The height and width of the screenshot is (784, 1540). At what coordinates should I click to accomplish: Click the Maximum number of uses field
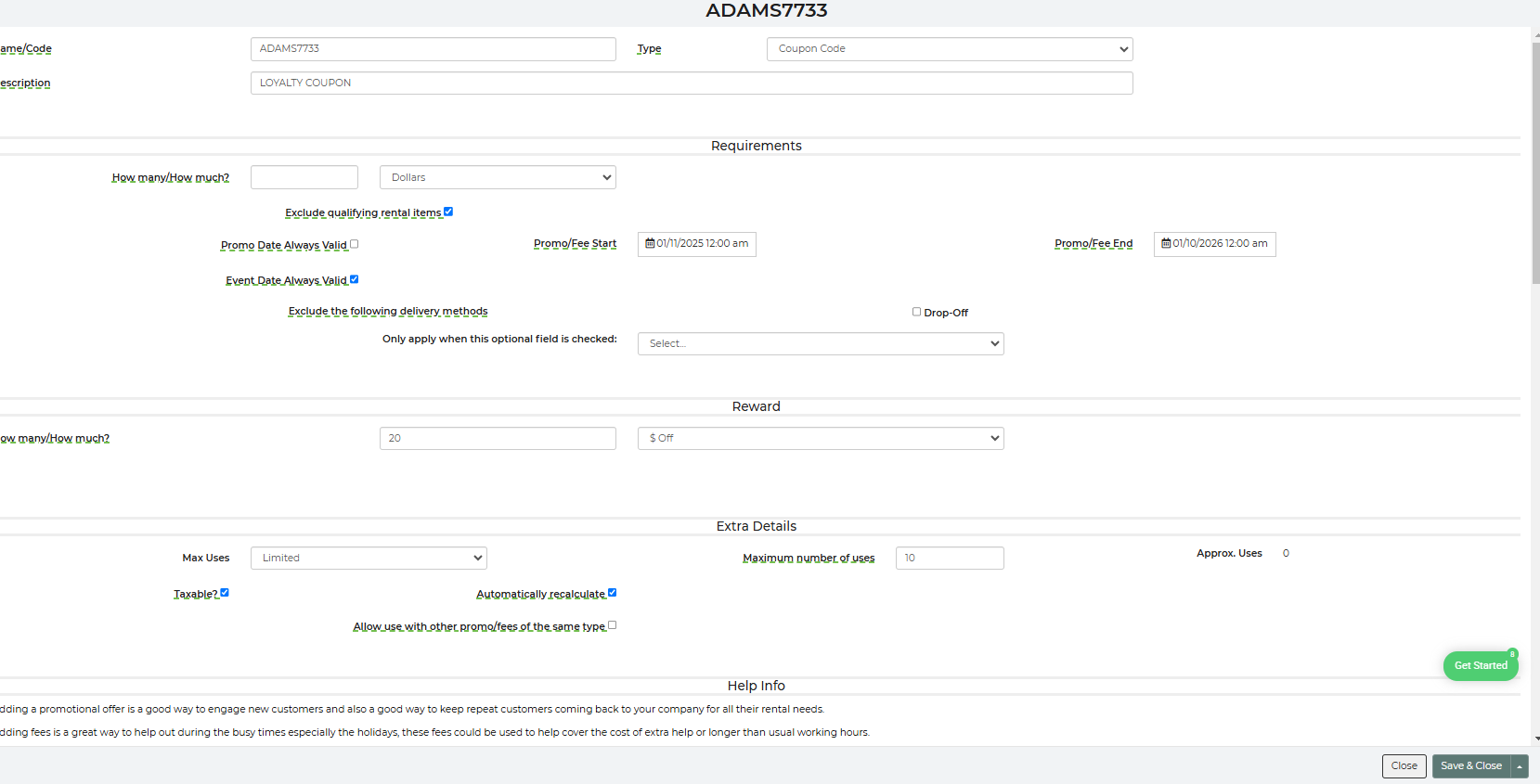coord(950,558)
